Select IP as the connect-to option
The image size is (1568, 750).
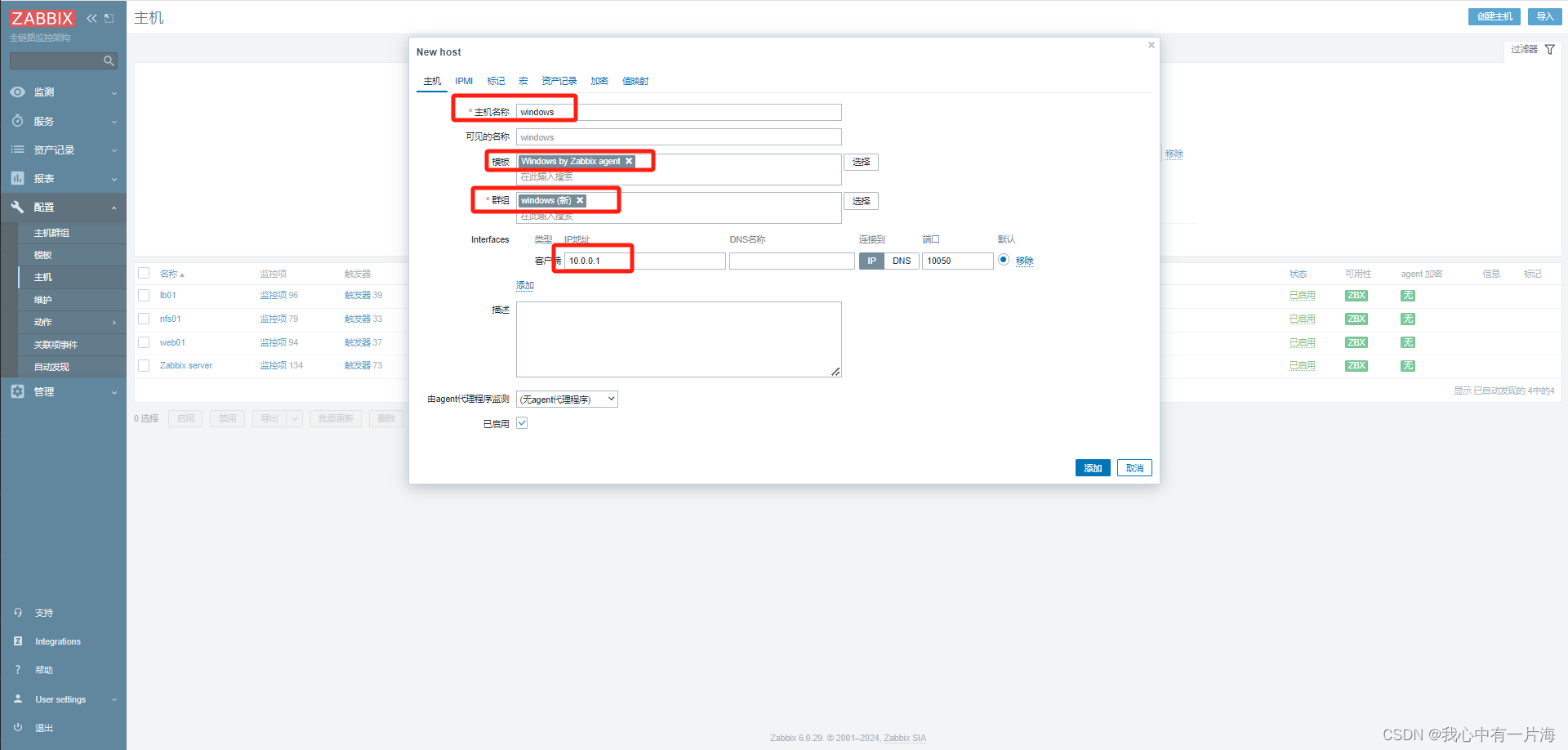click(x=871, y=261)
